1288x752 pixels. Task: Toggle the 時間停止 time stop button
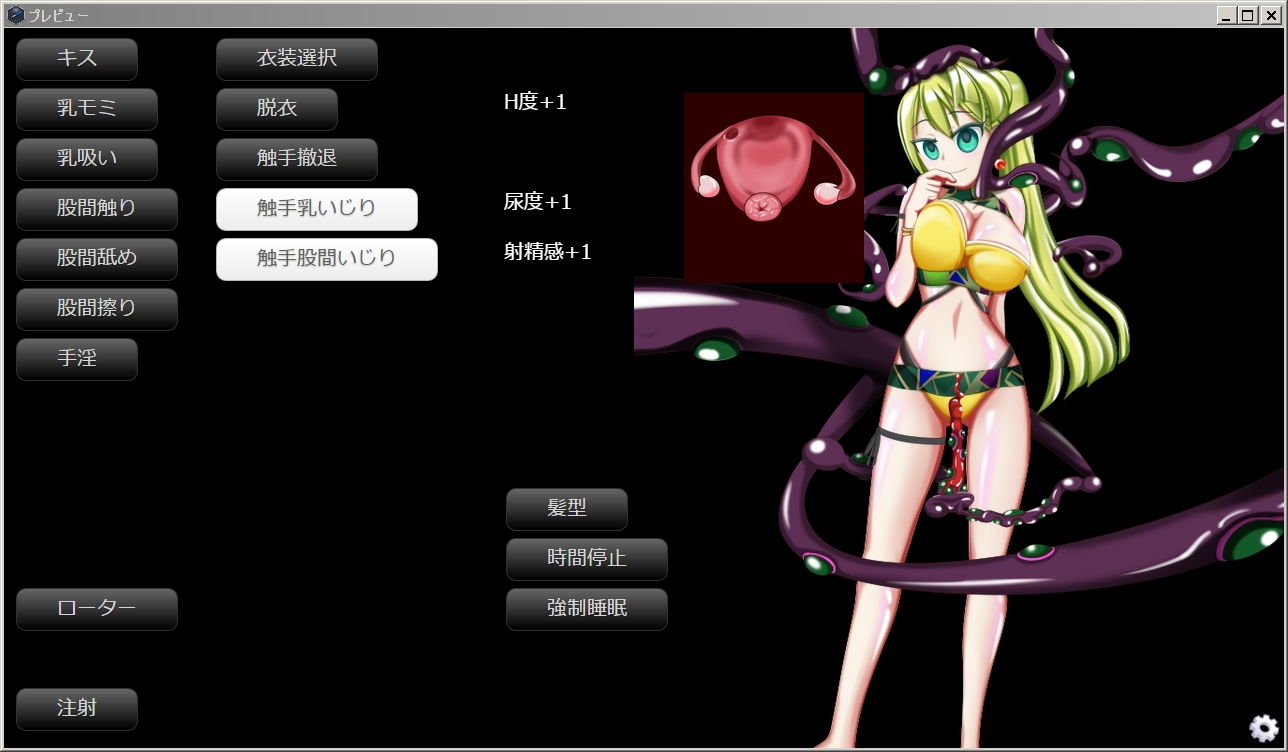[x=587, y=559]
